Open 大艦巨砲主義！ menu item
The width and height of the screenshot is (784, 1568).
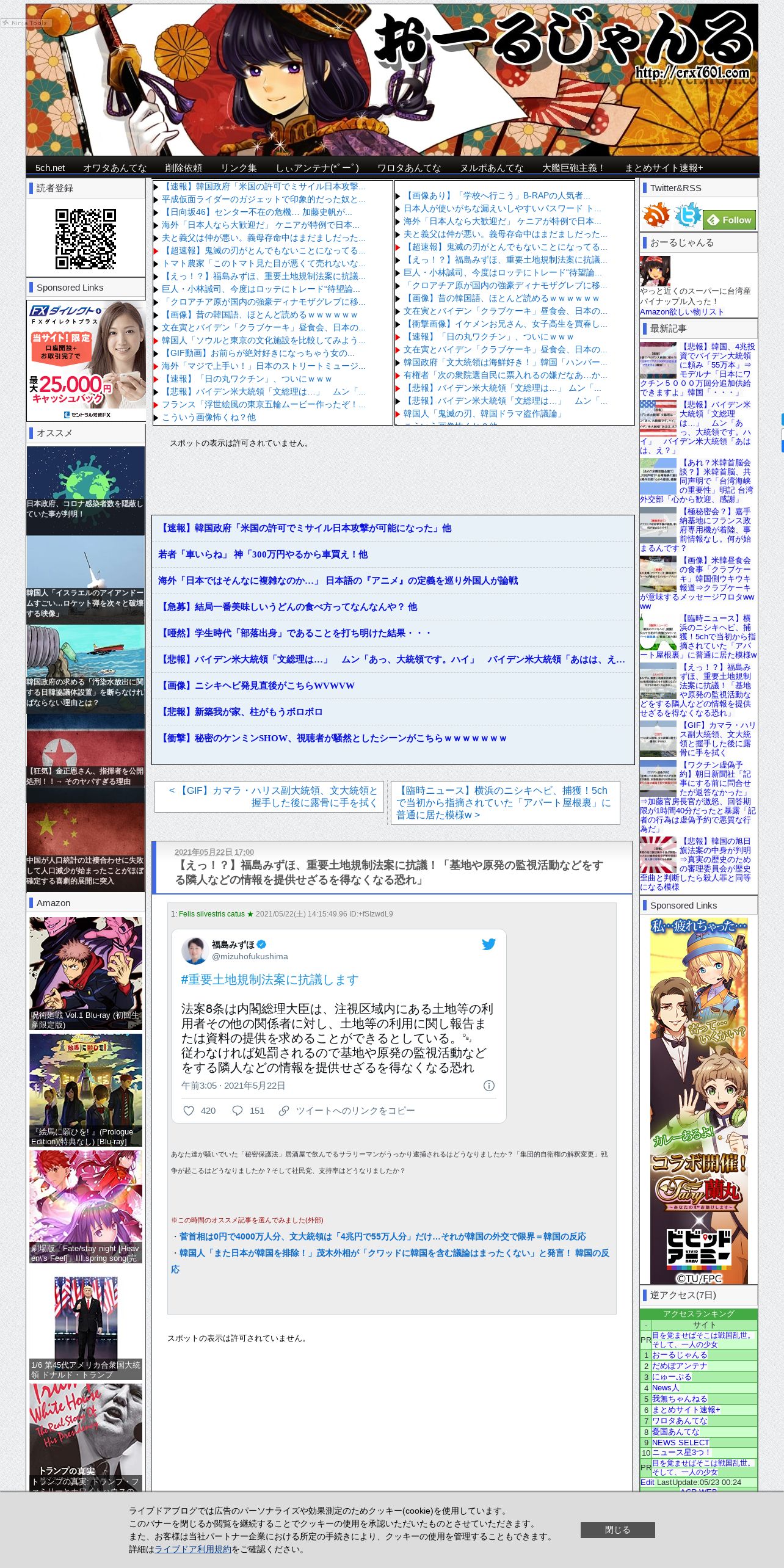point(574,168)
